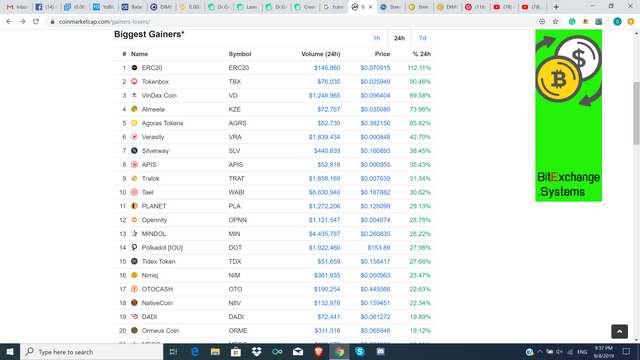This screenshot has width=640, height=360.
Task: Open Dropbox from the taskbar
Action: pos(256,352)
